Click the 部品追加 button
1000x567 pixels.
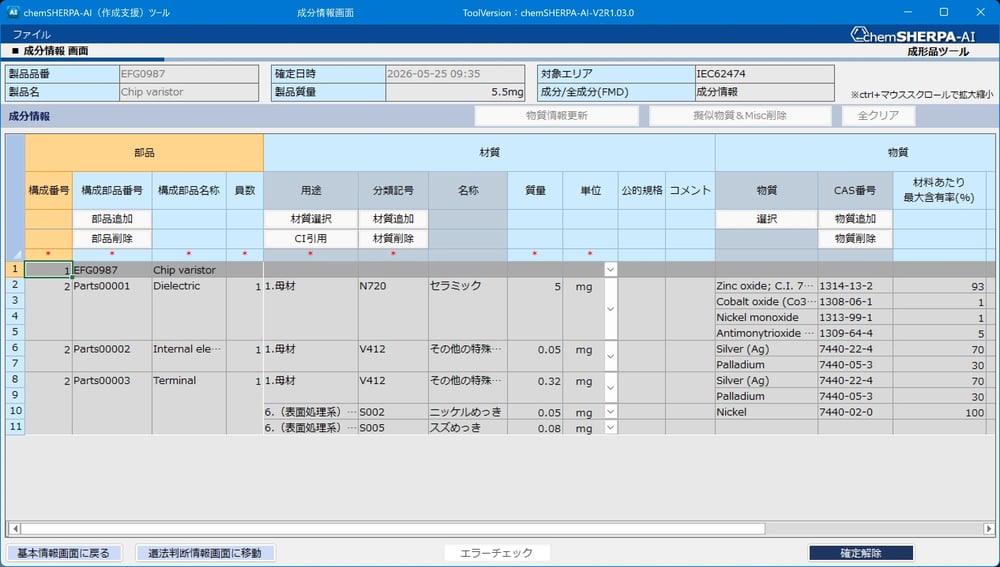112,219
